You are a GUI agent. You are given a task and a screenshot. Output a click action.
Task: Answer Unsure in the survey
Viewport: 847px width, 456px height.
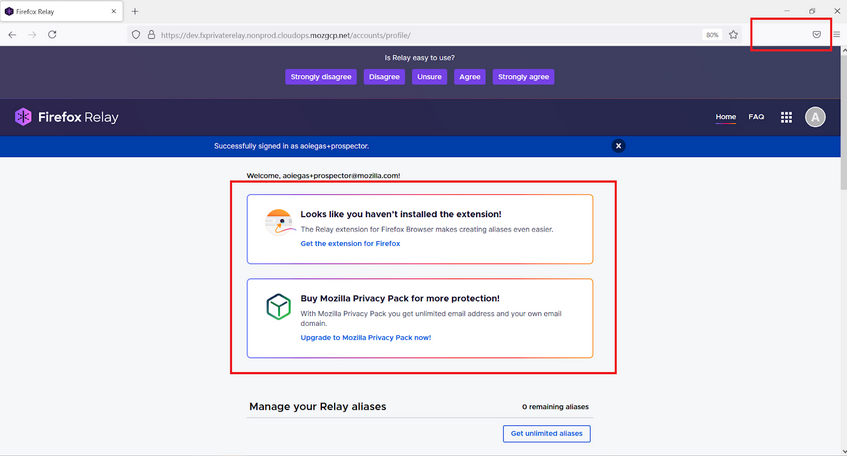click(x=429, y=77)
